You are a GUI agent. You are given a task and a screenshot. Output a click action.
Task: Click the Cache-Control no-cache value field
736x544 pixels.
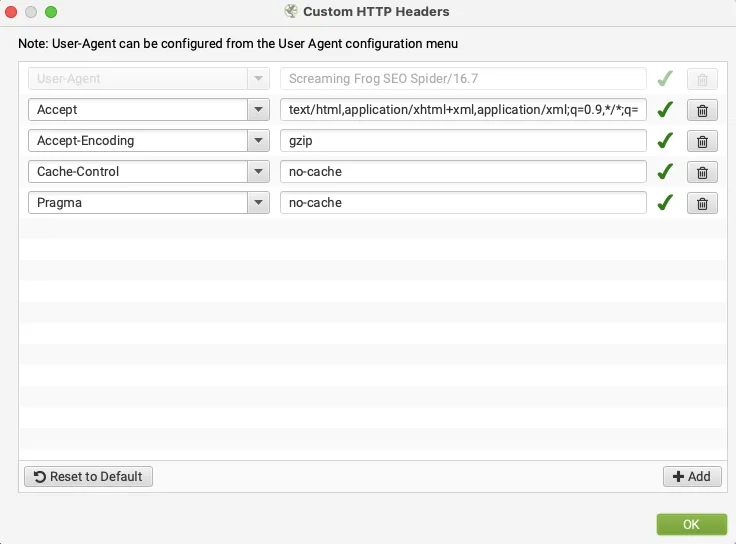pos(463,171)
